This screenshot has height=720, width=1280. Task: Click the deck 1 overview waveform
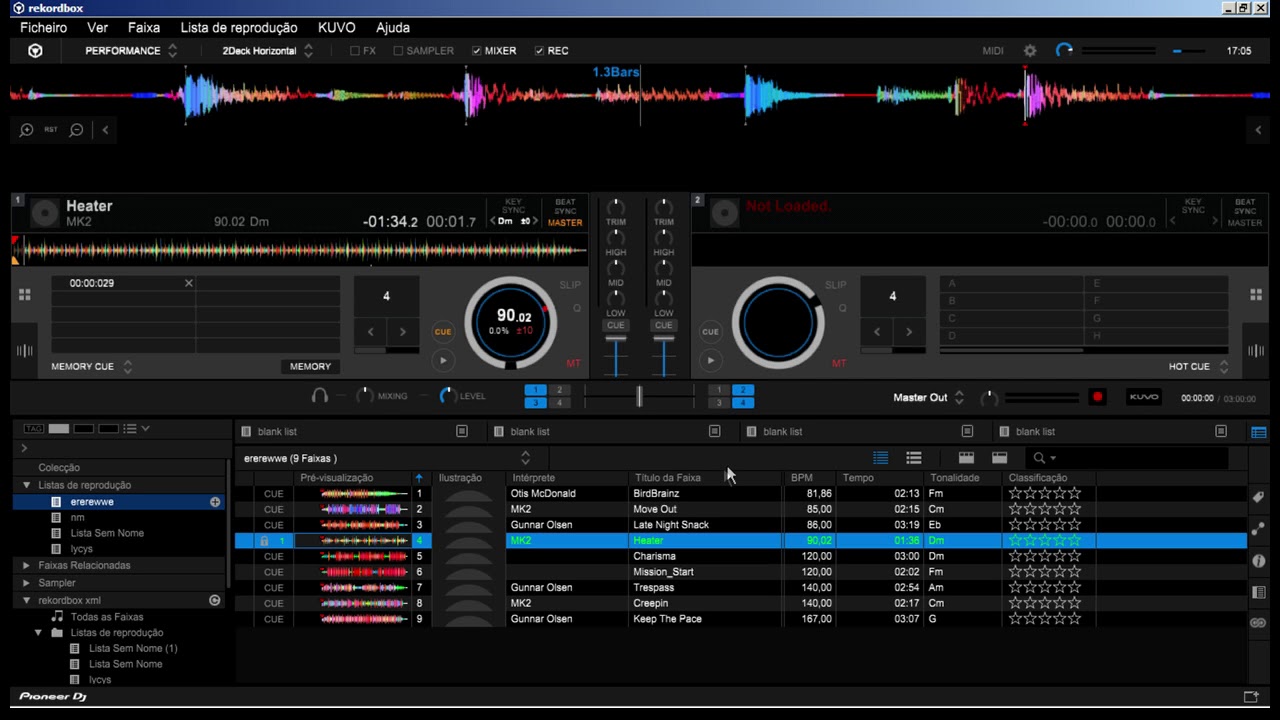tap(300, 250)
